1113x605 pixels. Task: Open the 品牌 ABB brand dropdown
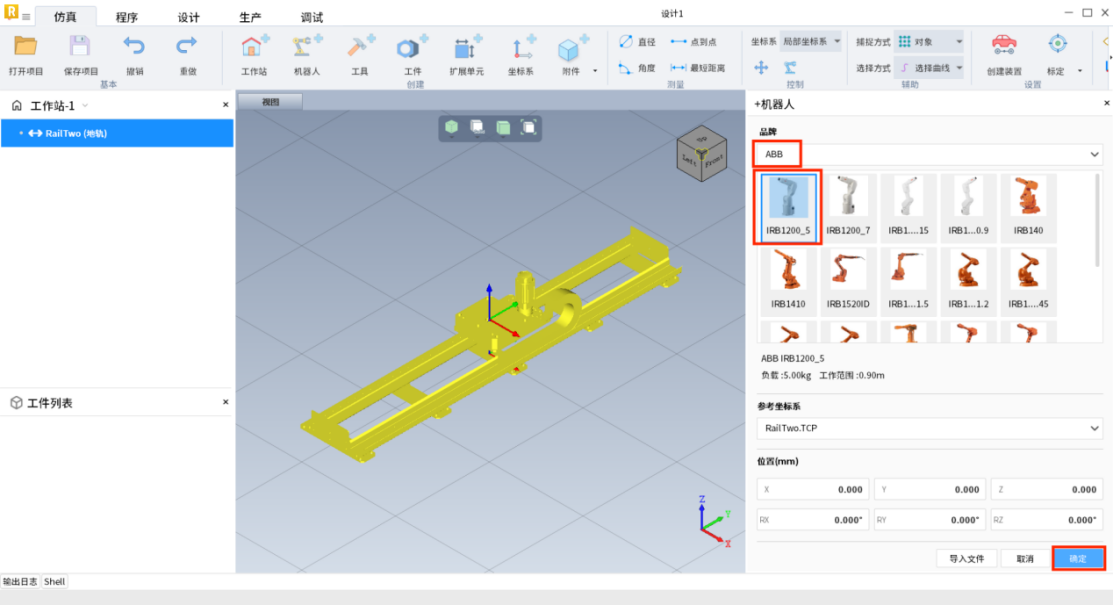pos(927,155)
